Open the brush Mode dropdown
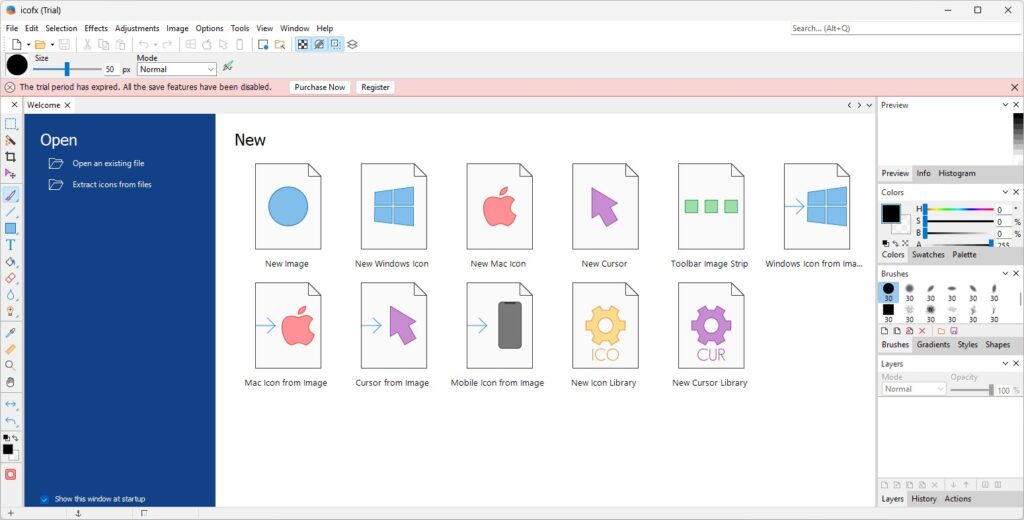The image size is (1024, 520). tap(177, 70)
